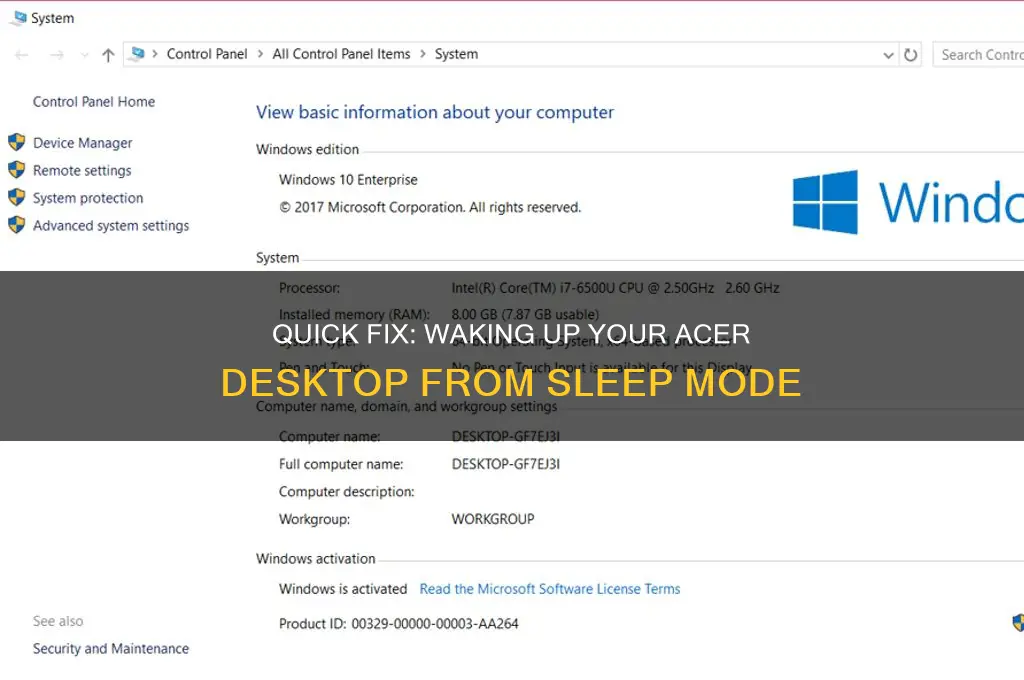Image resolution: width=1024 pixels, height=680 pixels.
Task: Open Remote settings link
Action: [x=82, y=170]
